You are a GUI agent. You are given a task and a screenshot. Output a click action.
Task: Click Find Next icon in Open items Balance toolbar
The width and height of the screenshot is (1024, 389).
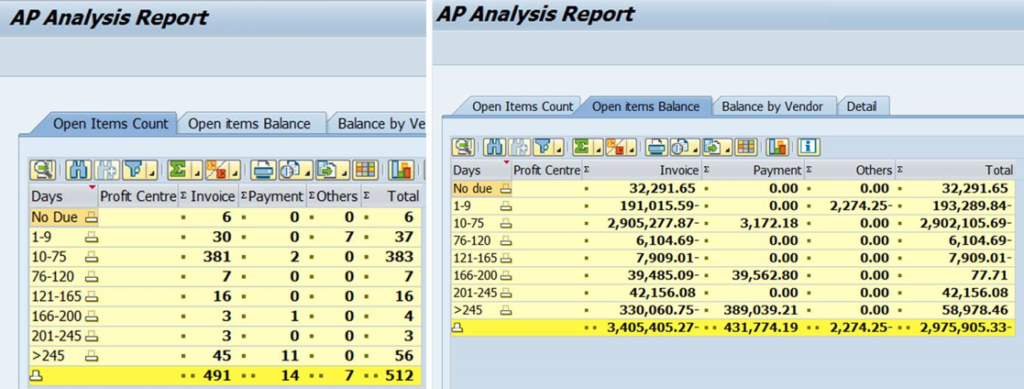coord(519,147)
